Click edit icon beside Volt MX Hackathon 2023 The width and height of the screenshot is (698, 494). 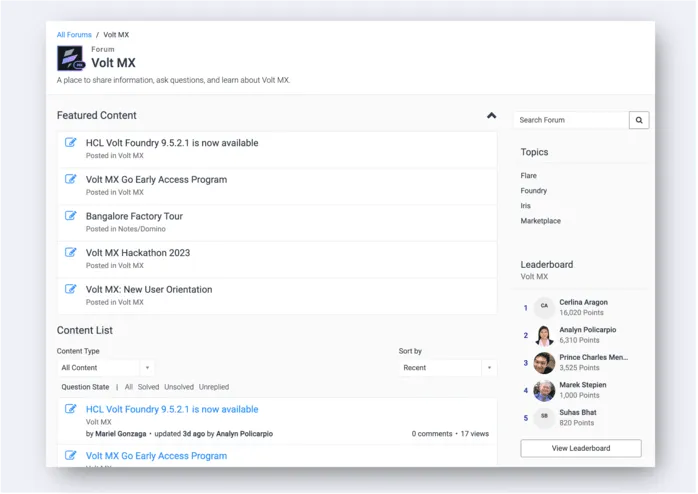(71, 252)
